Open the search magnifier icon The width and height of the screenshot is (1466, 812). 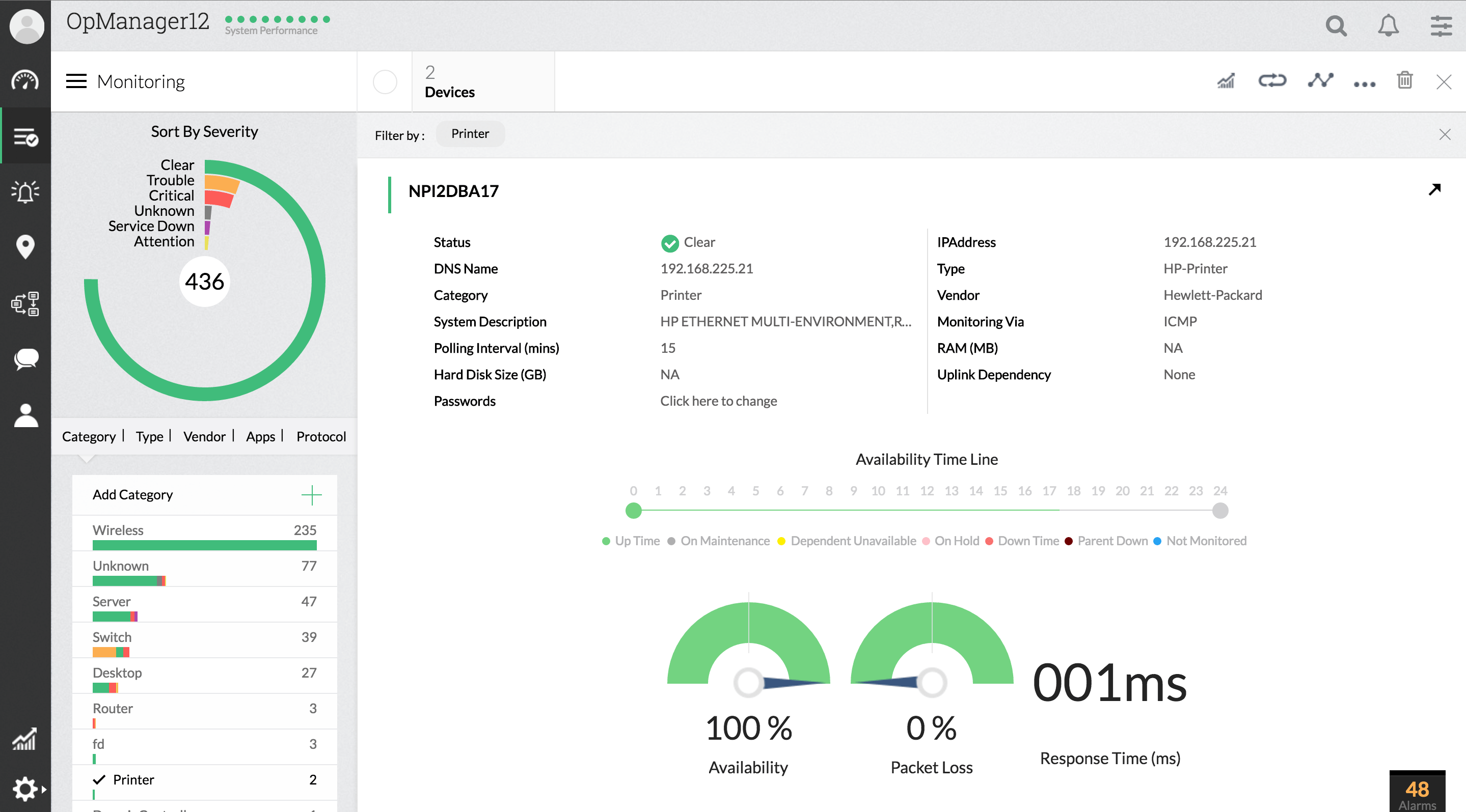(x=1336, y=25)
